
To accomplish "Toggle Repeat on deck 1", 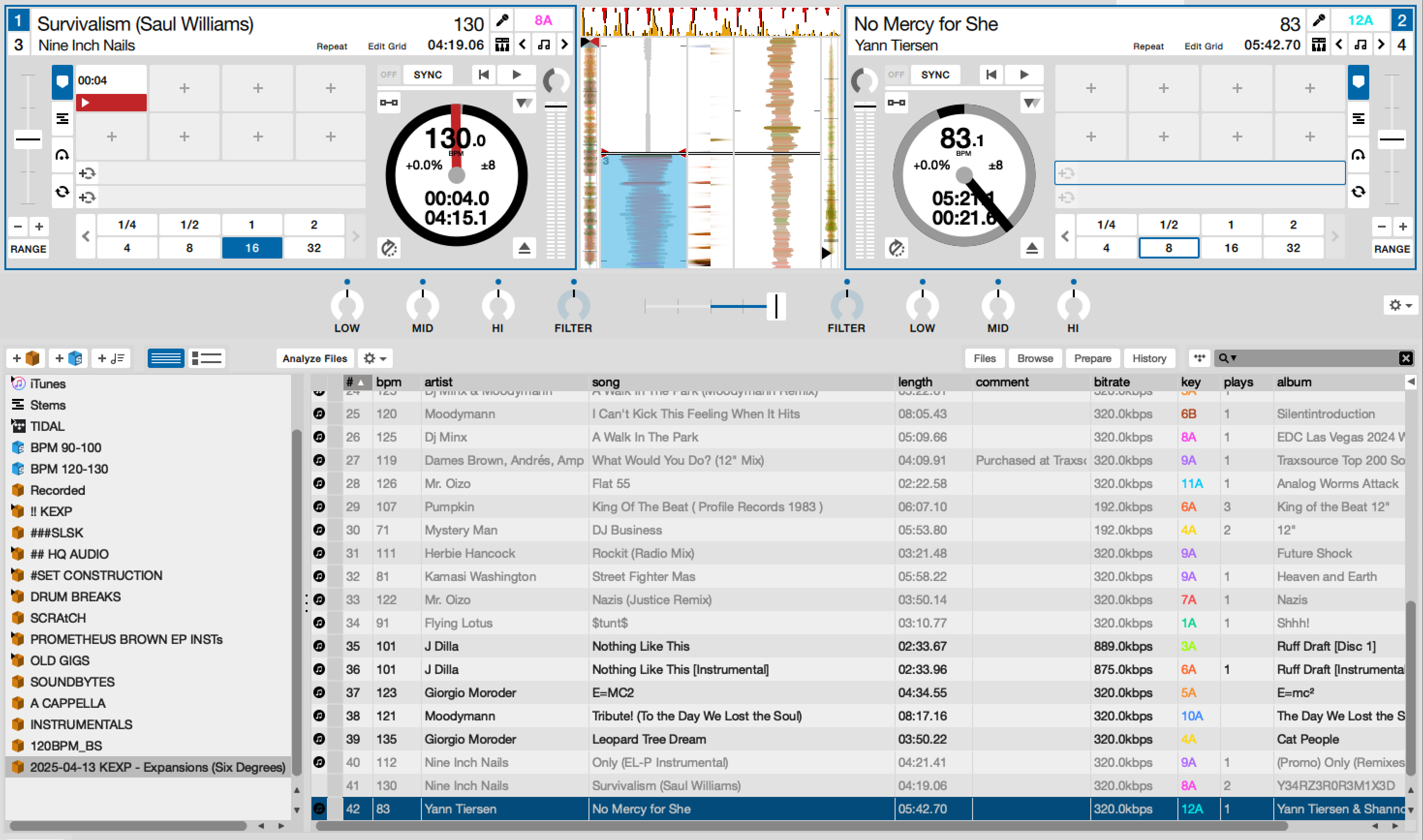I will tap(332, 46).
